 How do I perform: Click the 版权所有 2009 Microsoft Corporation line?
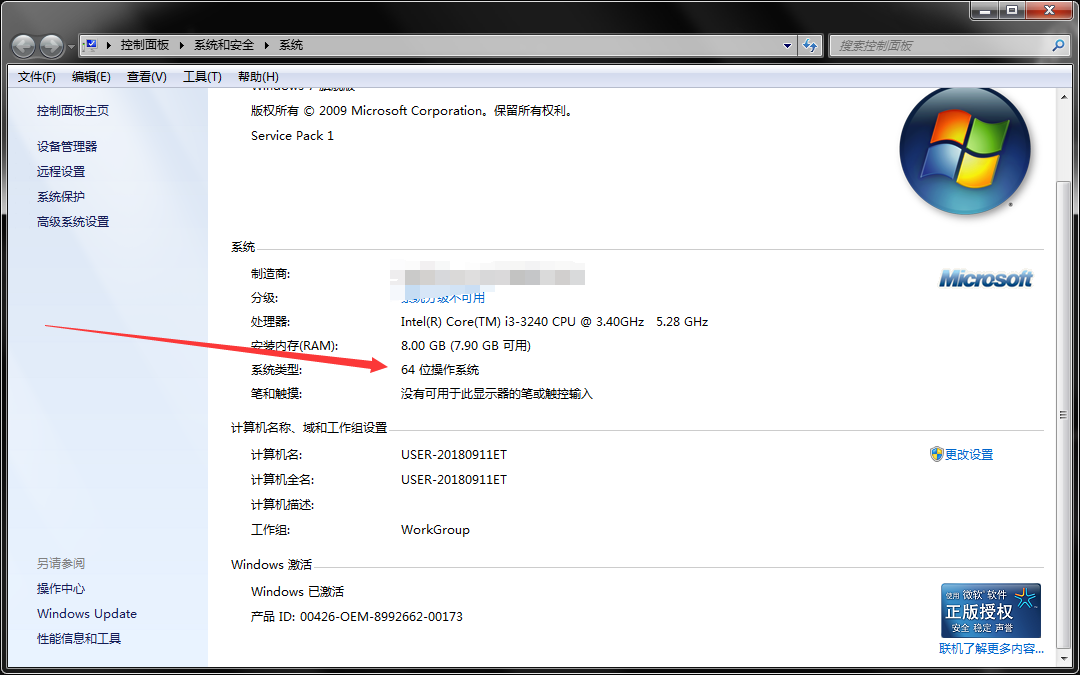tap(412, 110)
